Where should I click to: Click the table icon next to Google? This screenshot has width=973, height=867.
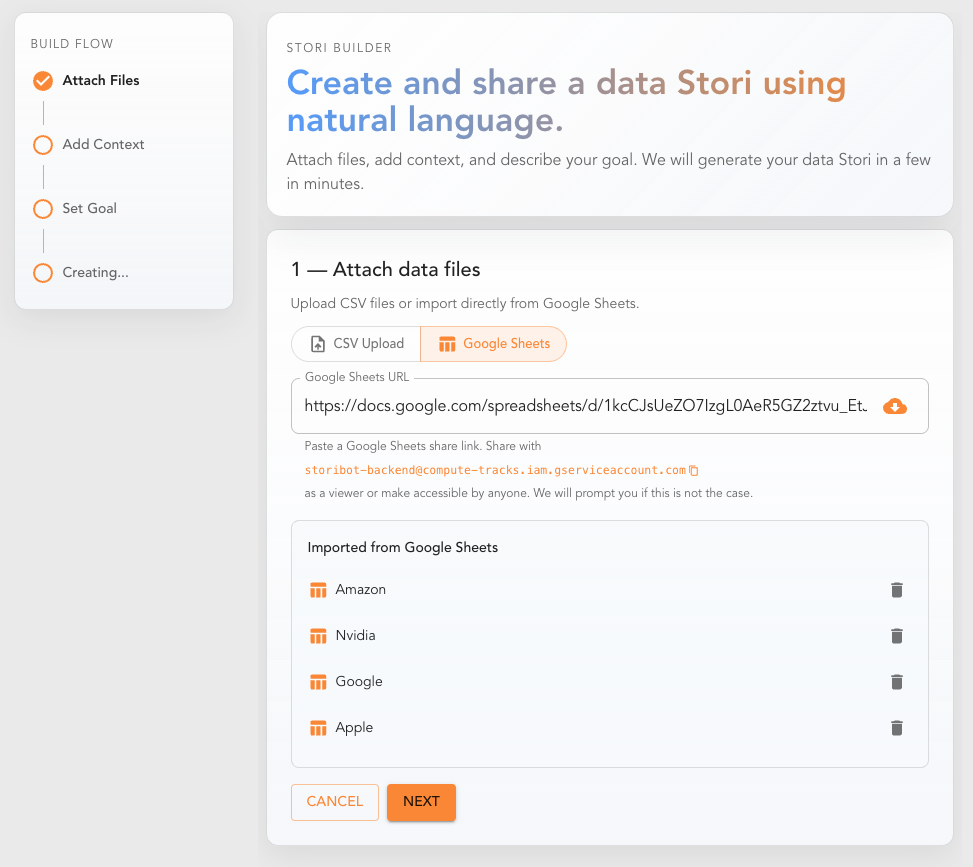coord(318,681)
